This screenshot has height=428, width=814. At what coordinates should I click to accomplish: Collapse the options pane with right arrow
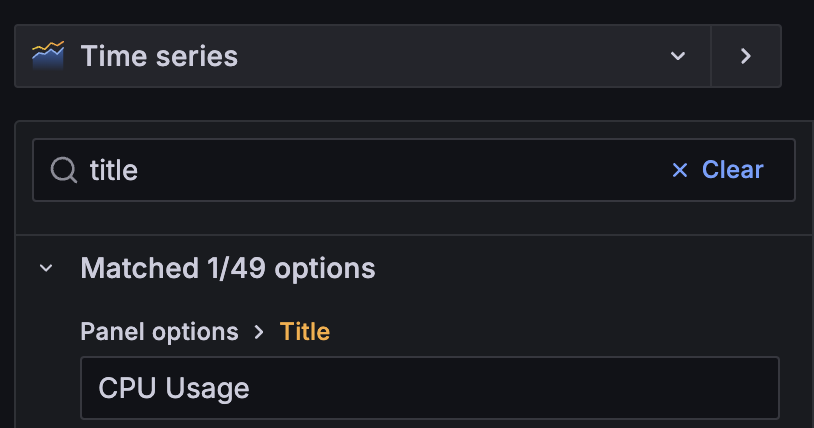[x=745, y=56]
